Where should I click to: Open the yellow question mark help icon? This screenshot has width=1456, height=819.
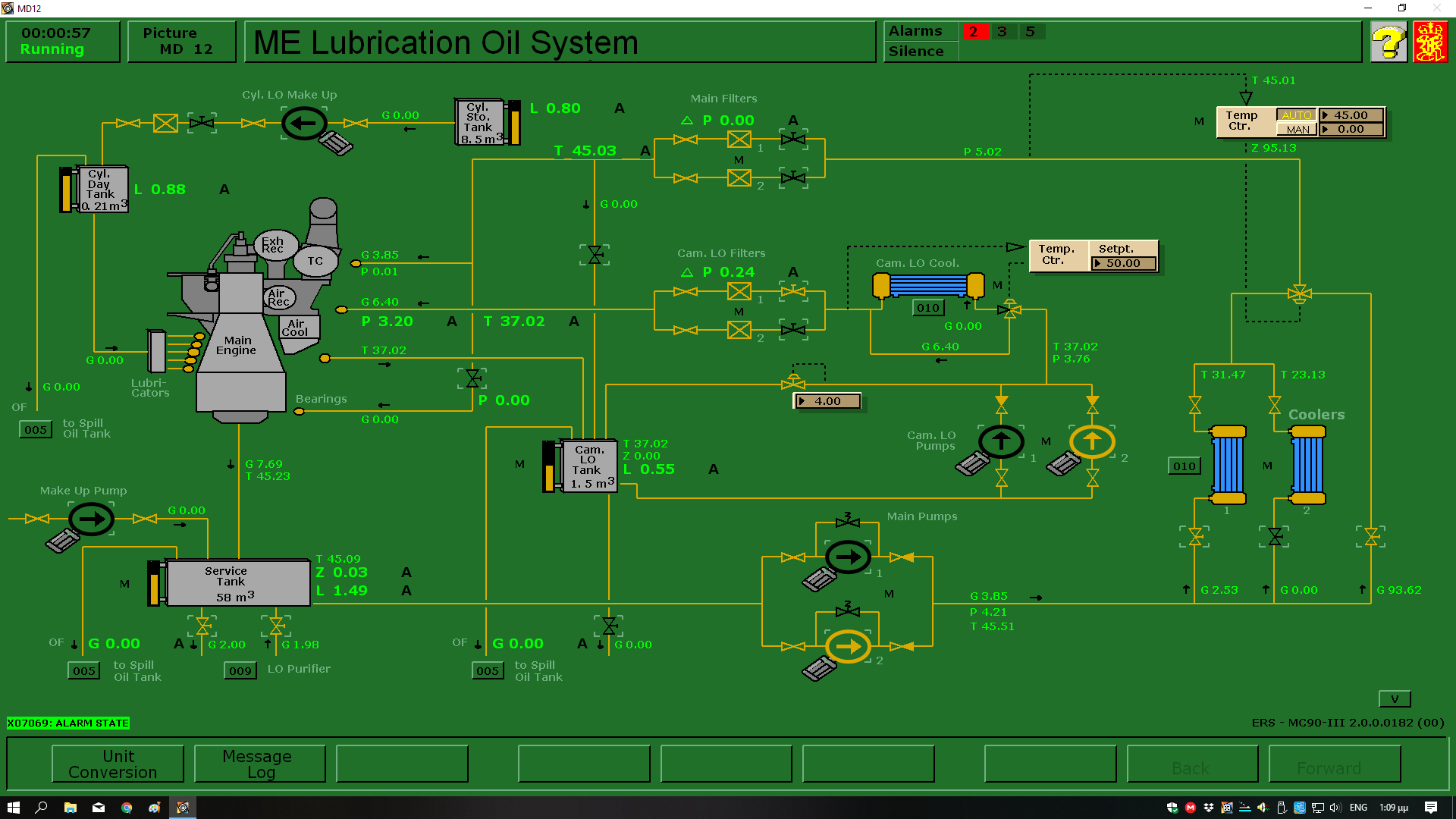1389,42
